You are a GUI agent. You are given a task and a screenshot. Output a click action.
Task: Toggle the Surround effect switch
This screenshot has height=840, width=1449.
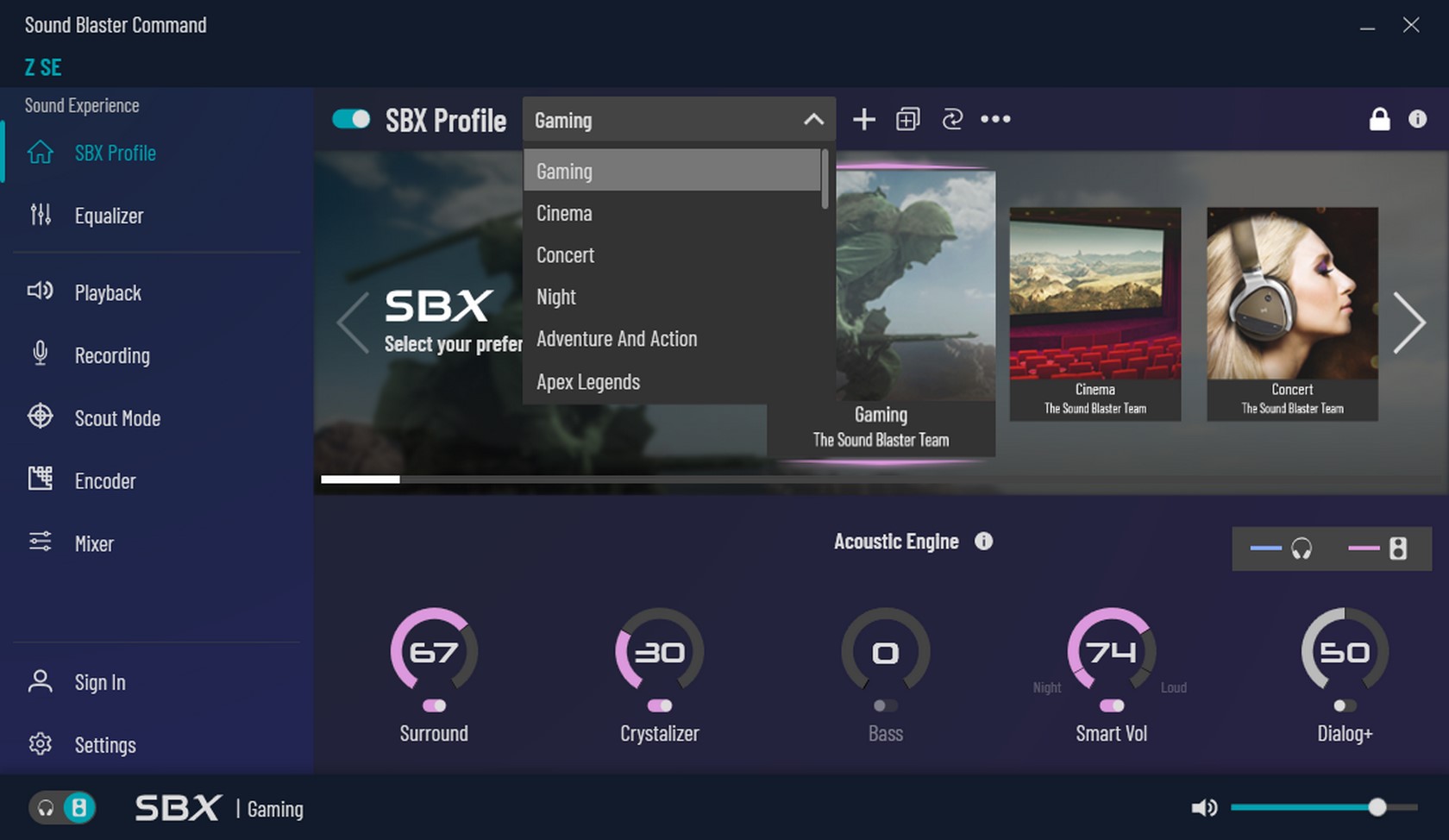coord(434,705)
